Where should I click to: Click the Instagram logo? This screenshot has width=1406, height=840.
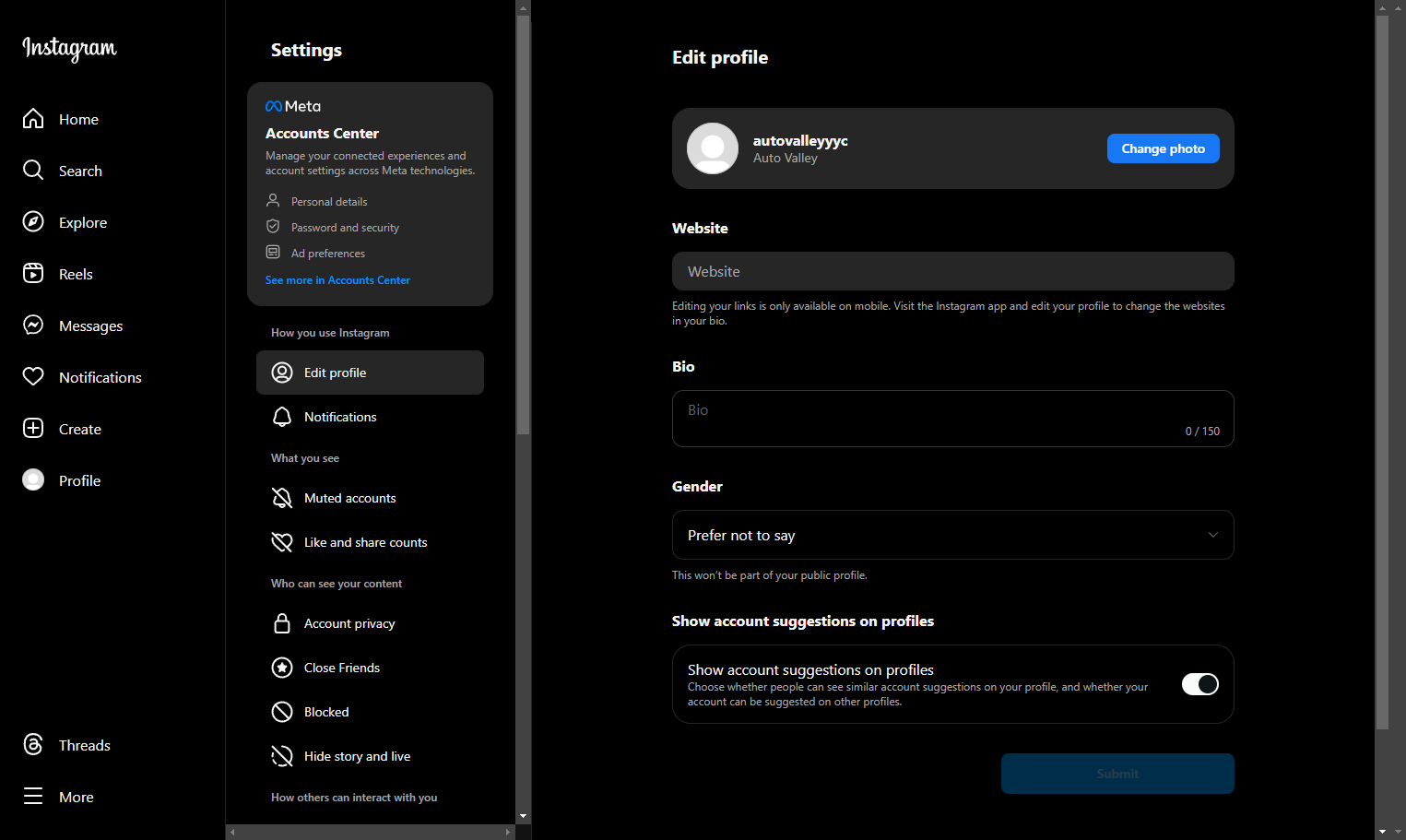69,48
